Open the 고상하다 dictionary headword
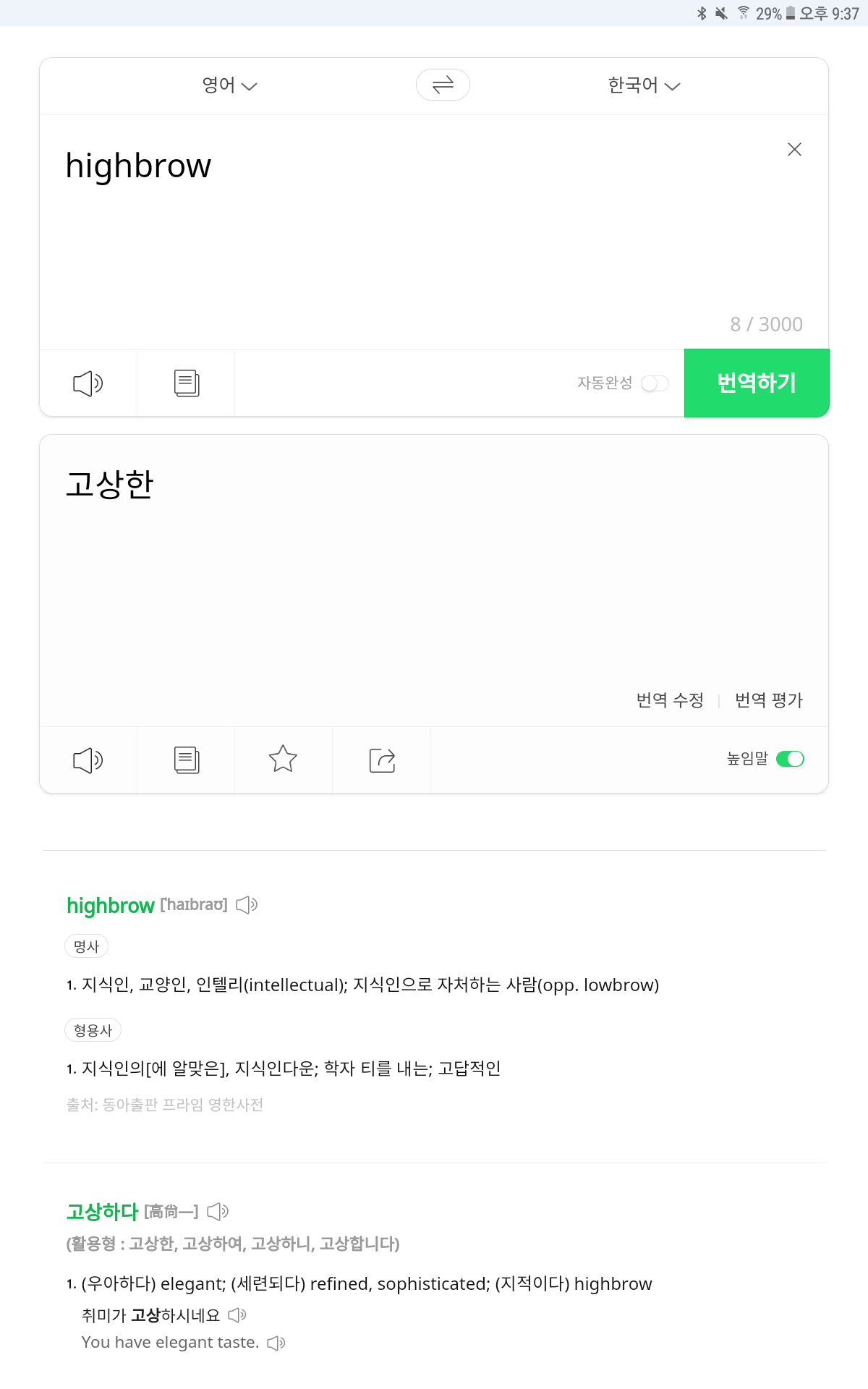 pos(102,1212)
